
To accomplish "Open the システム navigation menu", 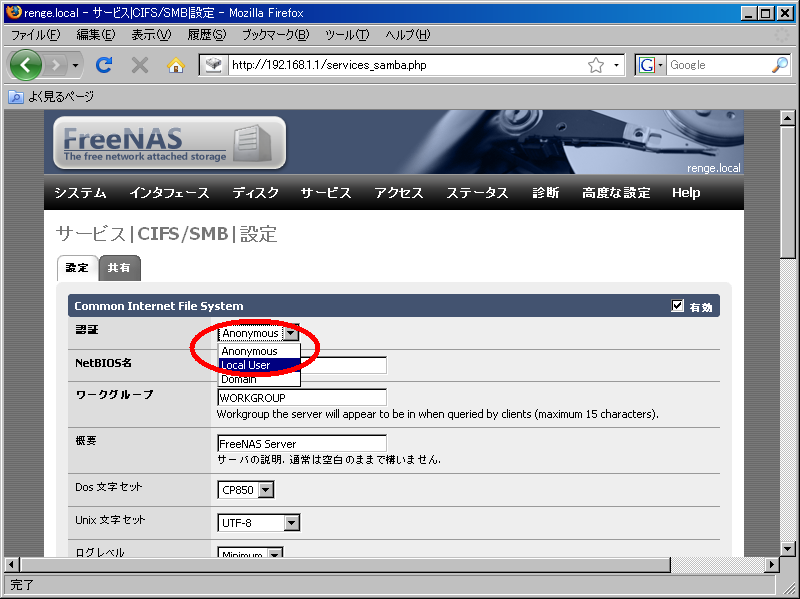I will point(81,193).
